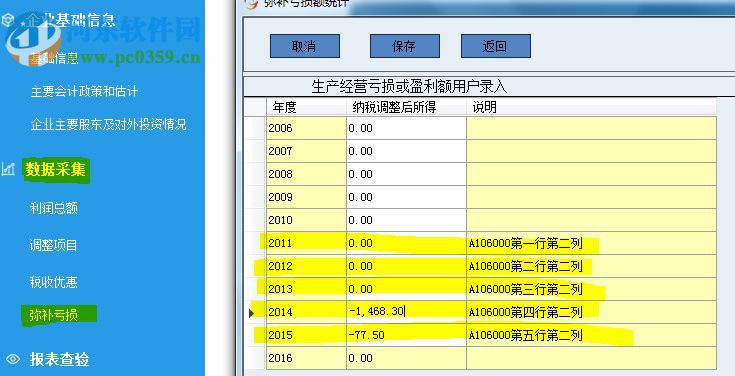Select the 2014 year cell
The height and width of the screenshot is (376, 735).
(x=307, y=312)
